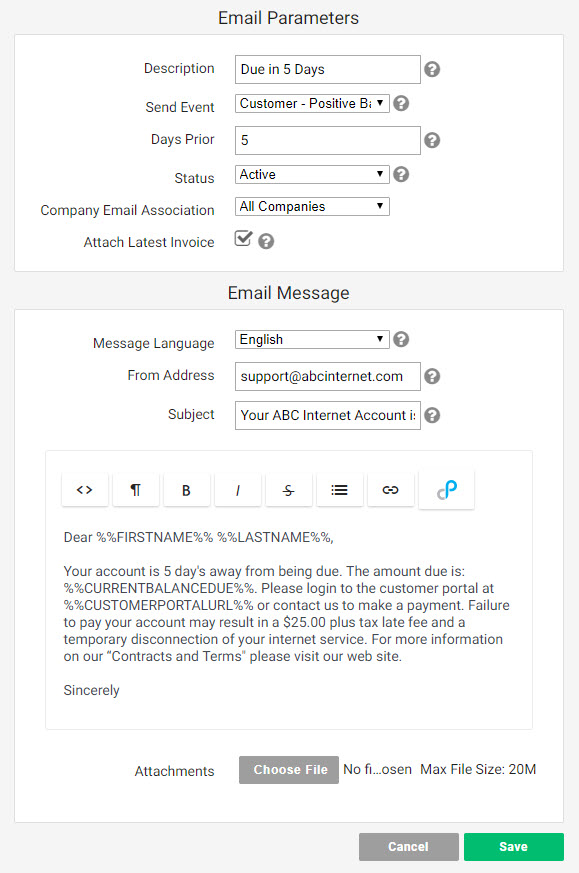Show help for Attach Latest Invoice
Screen dimensions: 579x873
[266, 241]
